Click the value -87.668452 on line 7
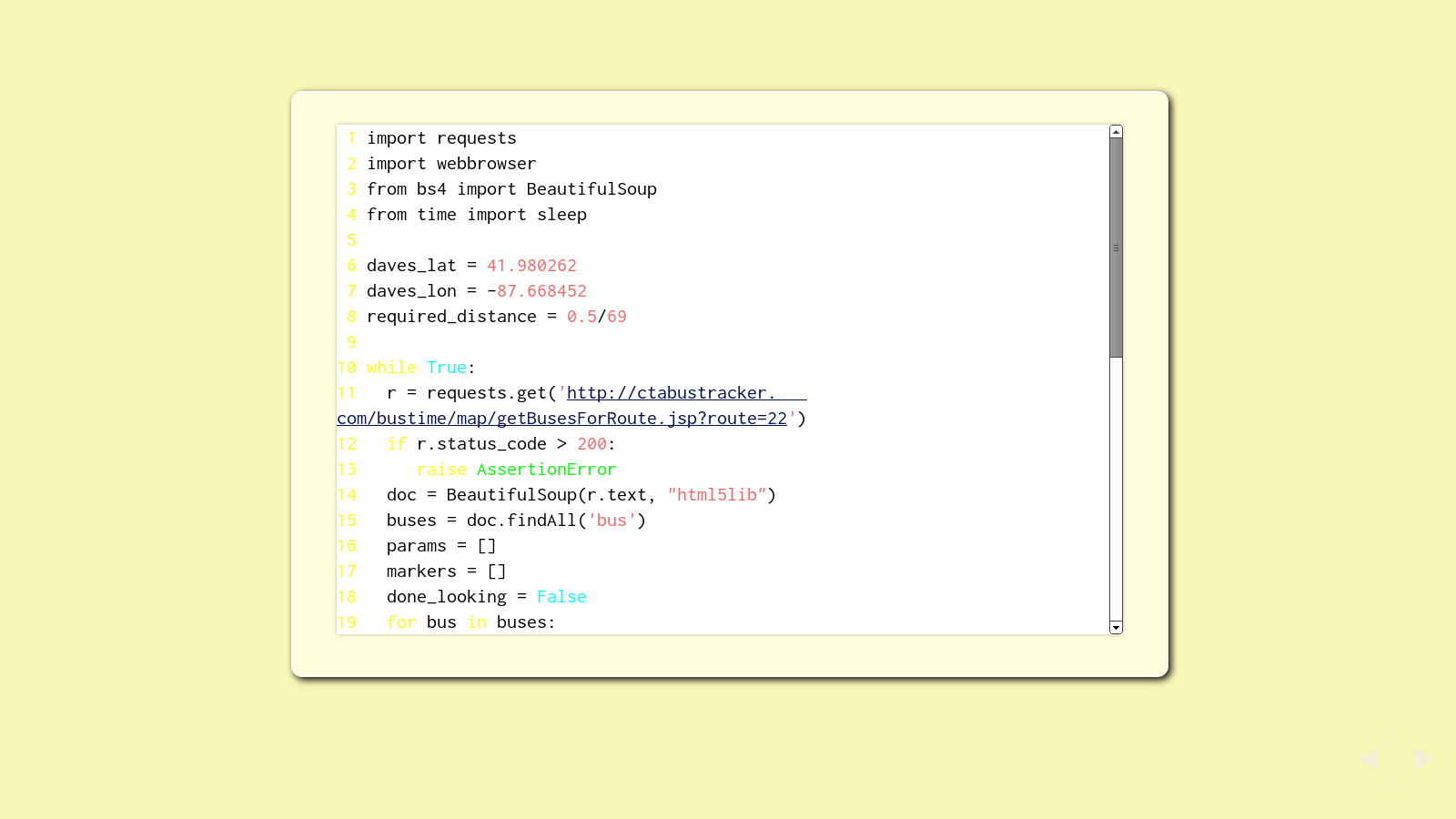The height and width of the screenshot is (819, 1456). click(537, 291)
